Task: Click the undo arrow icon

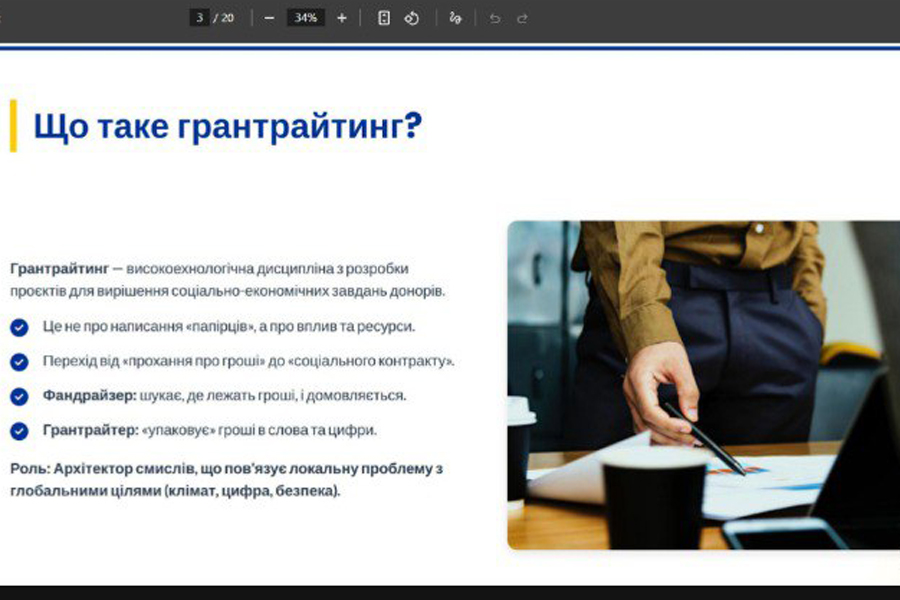Action: 495,19
